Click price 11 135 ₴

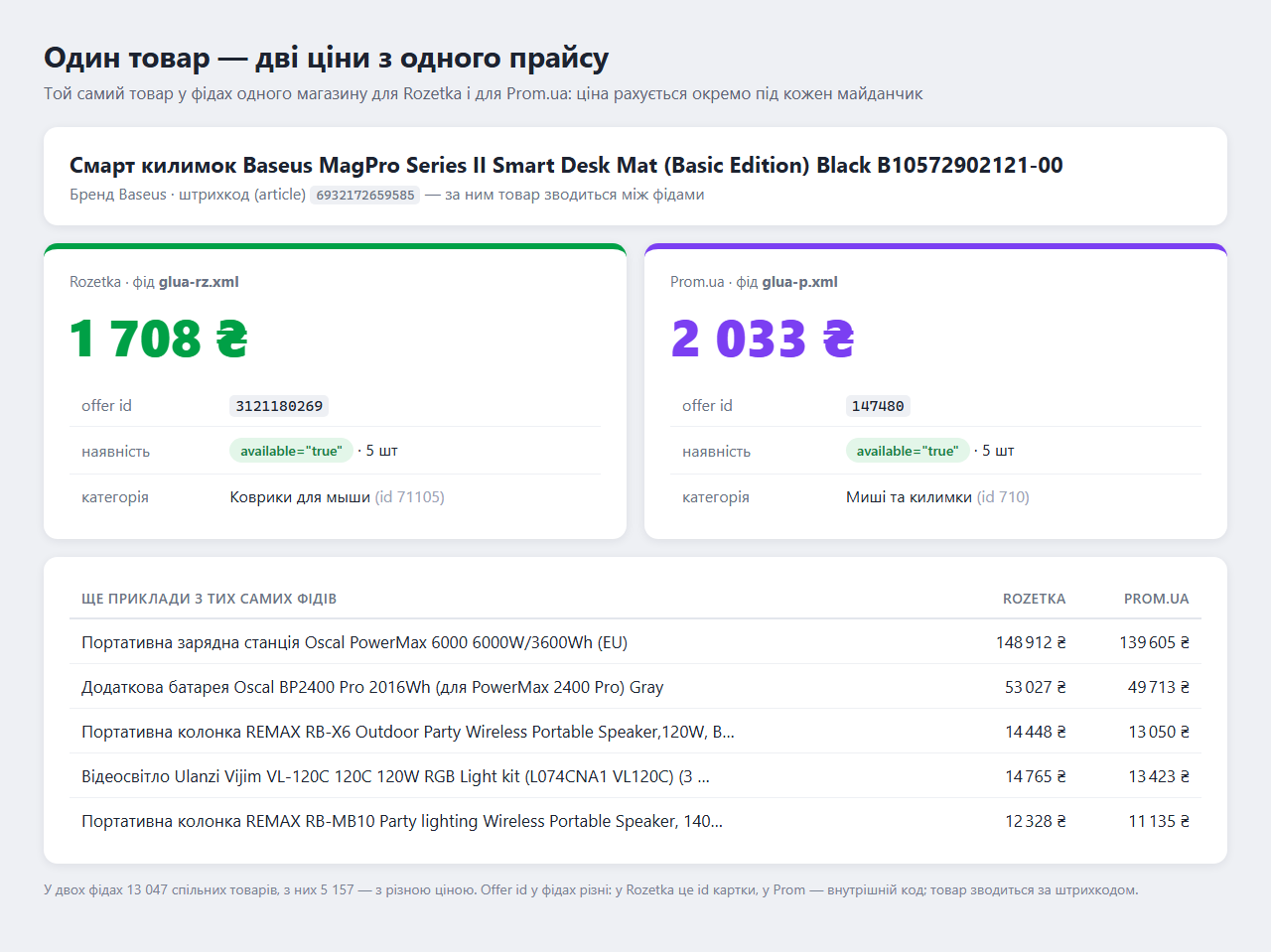pos(1158,821)
